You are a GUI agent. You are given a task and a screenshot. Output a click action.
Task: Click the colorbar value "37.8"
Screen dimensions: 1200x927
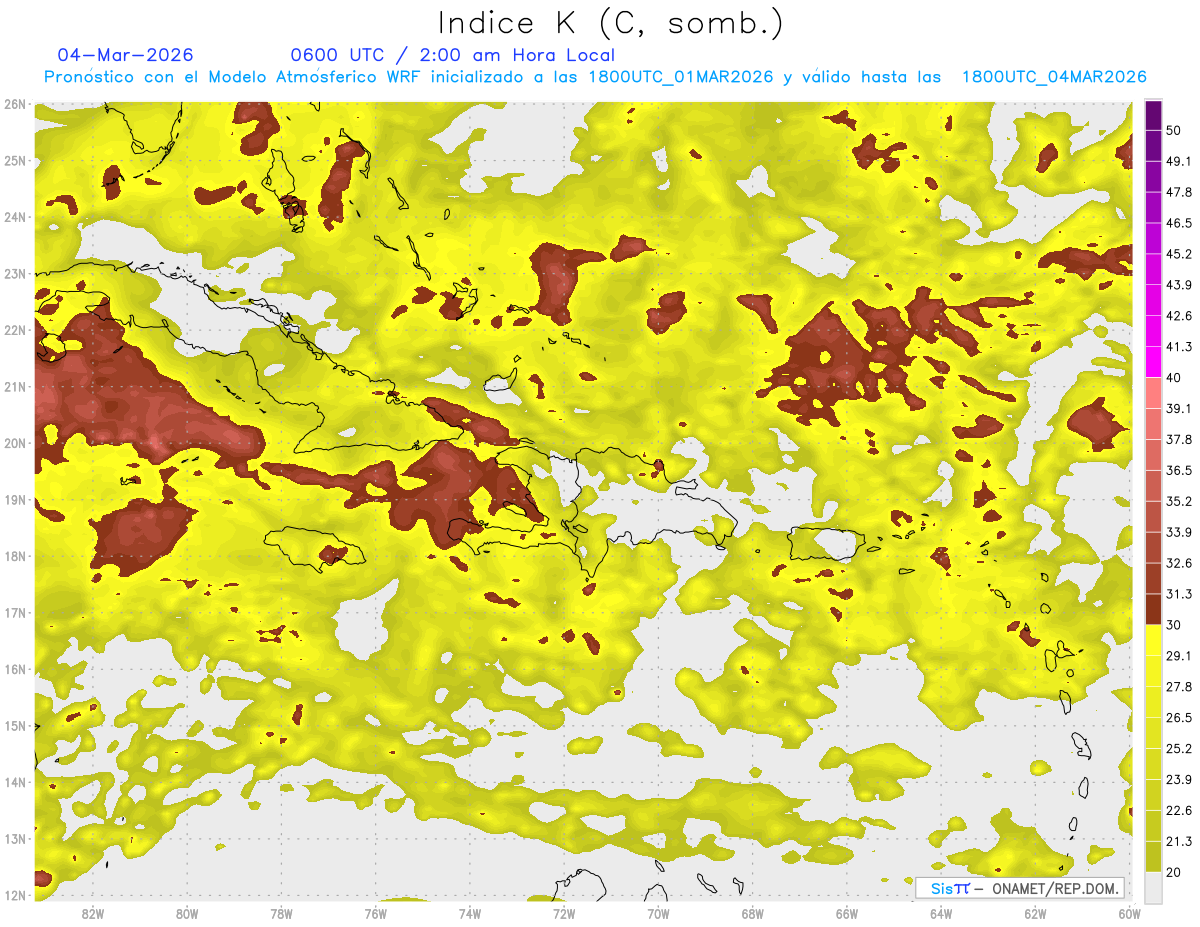click(1178, 439)
